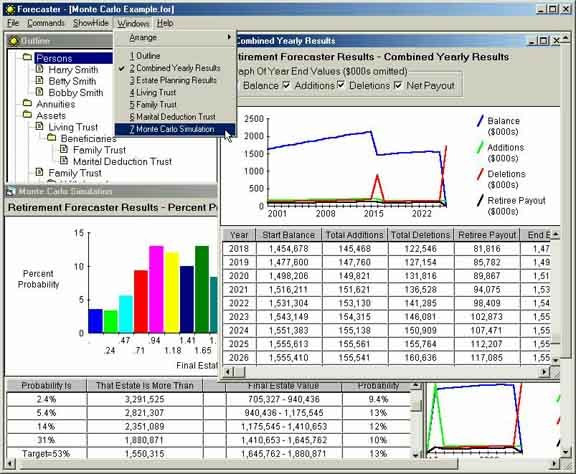Click Harry Smith's document icon

click(x=39, y=69)
